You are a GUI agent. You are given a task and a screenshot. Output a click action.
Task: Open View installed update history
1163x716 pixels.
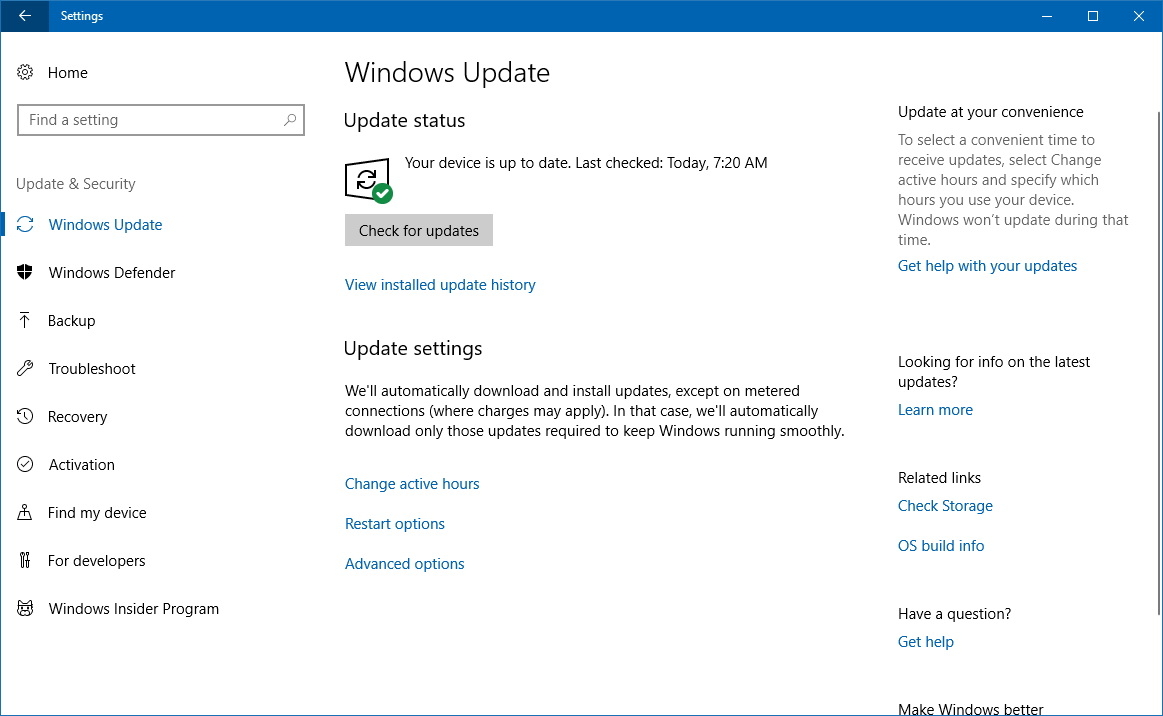point(440,285)
